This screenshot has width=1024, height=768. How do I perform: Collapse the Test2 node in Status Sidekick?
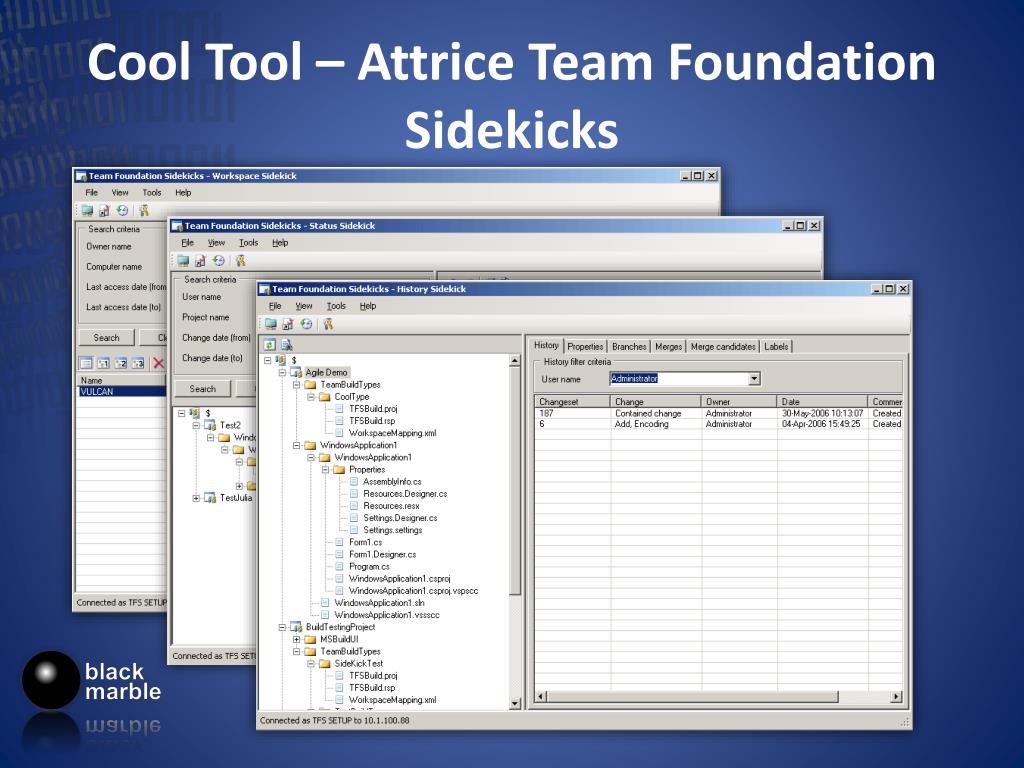pyautogui.click(x=196, y=425)
